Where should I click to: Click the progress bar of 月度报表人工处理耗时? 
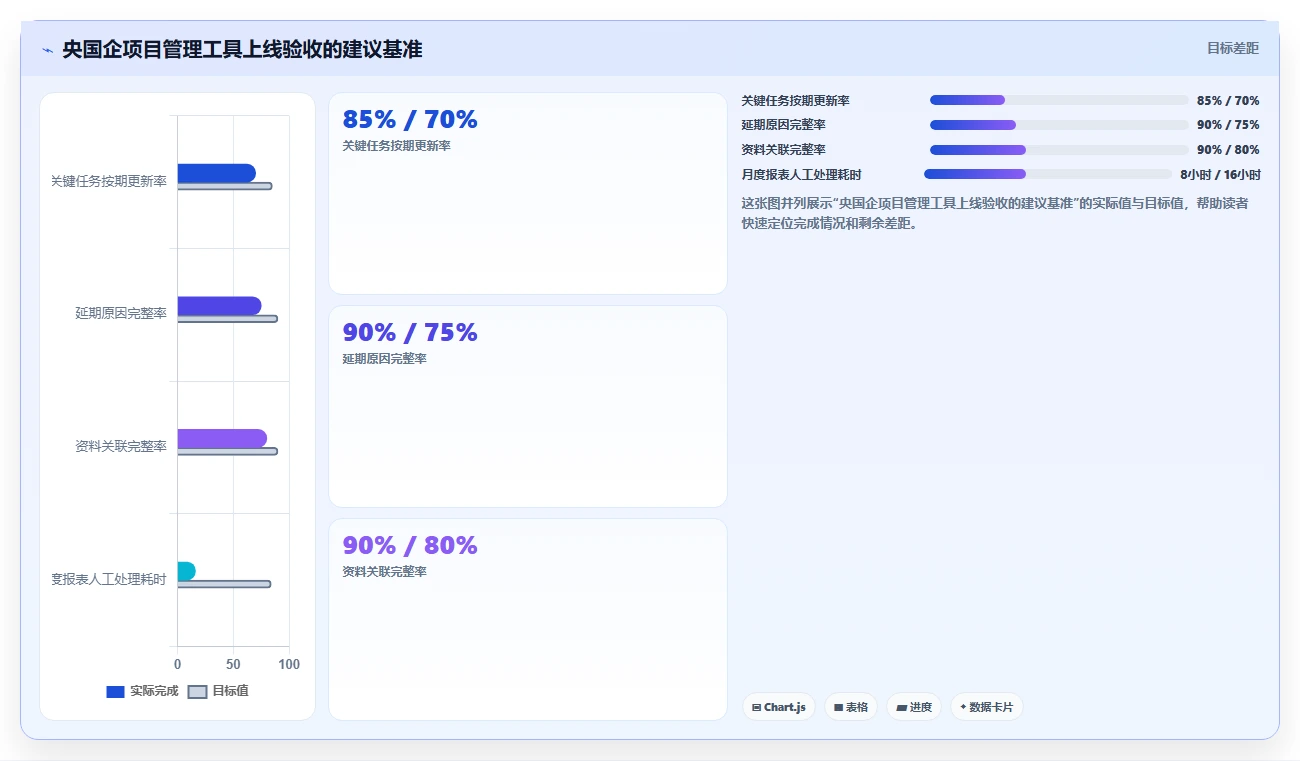point(1047,174)
